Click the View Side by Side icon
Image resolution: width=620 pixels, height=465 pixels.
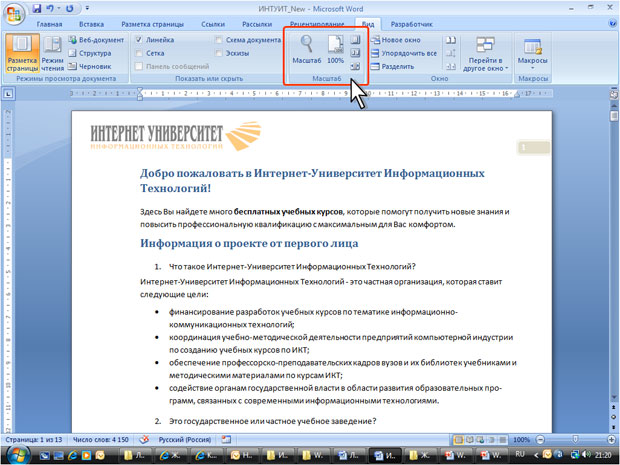(450, 40)
